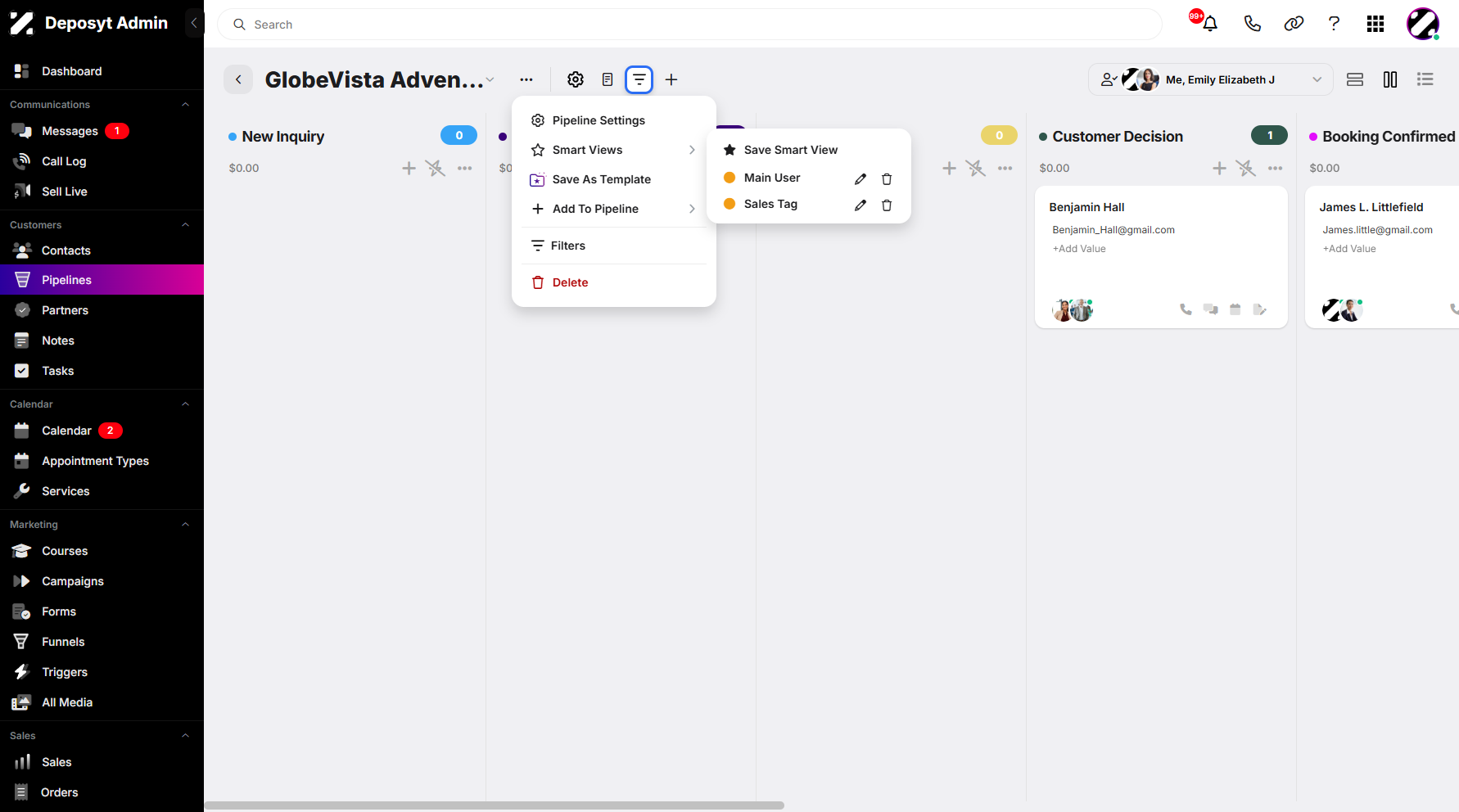Expand Smart Views submenu
Image resolution: width=1459 pixels, height=812 pixels.
614,150
